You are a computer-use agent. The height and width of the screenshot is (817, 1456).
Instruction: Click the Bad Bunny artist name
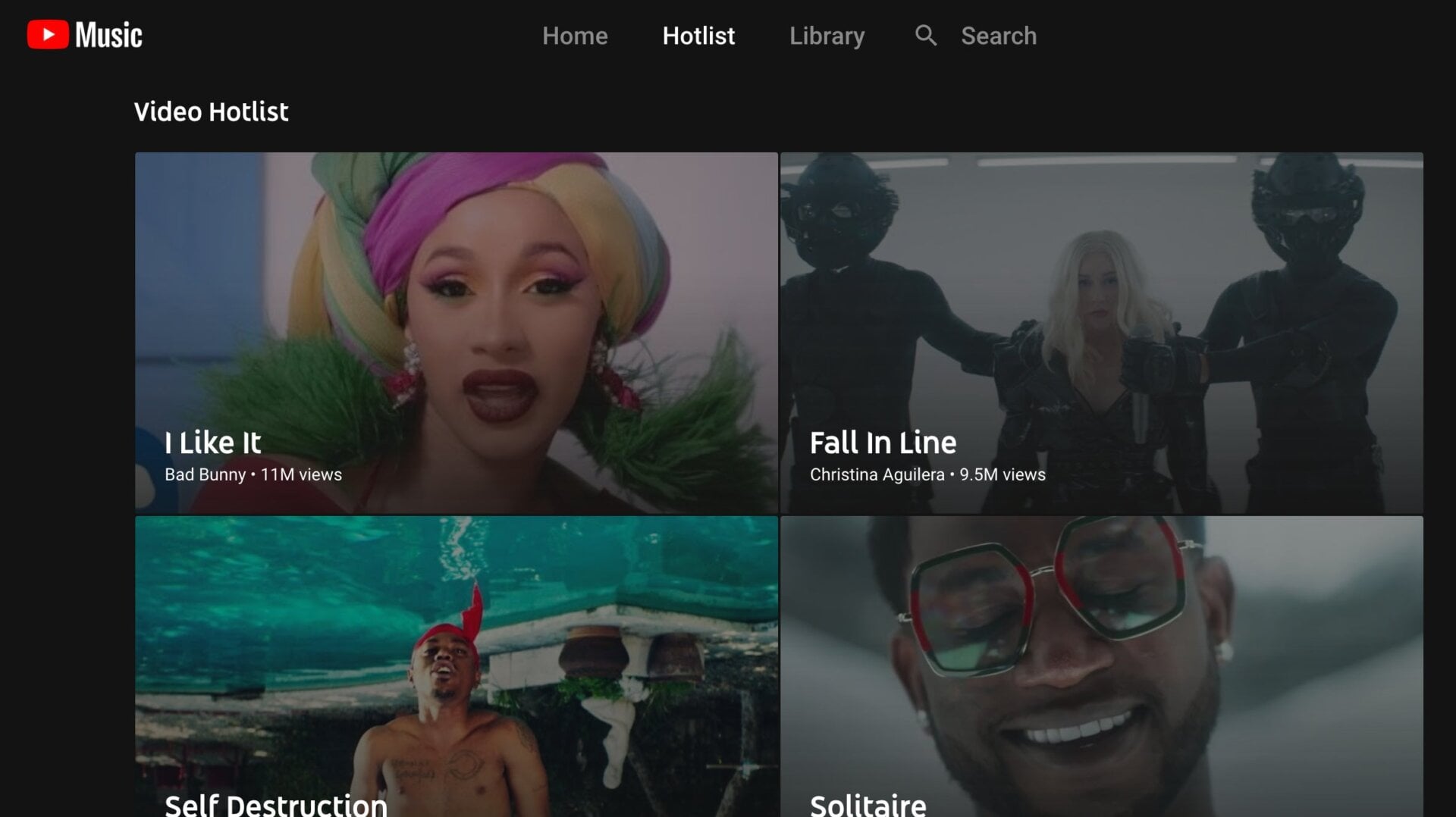tap(205, 474)
